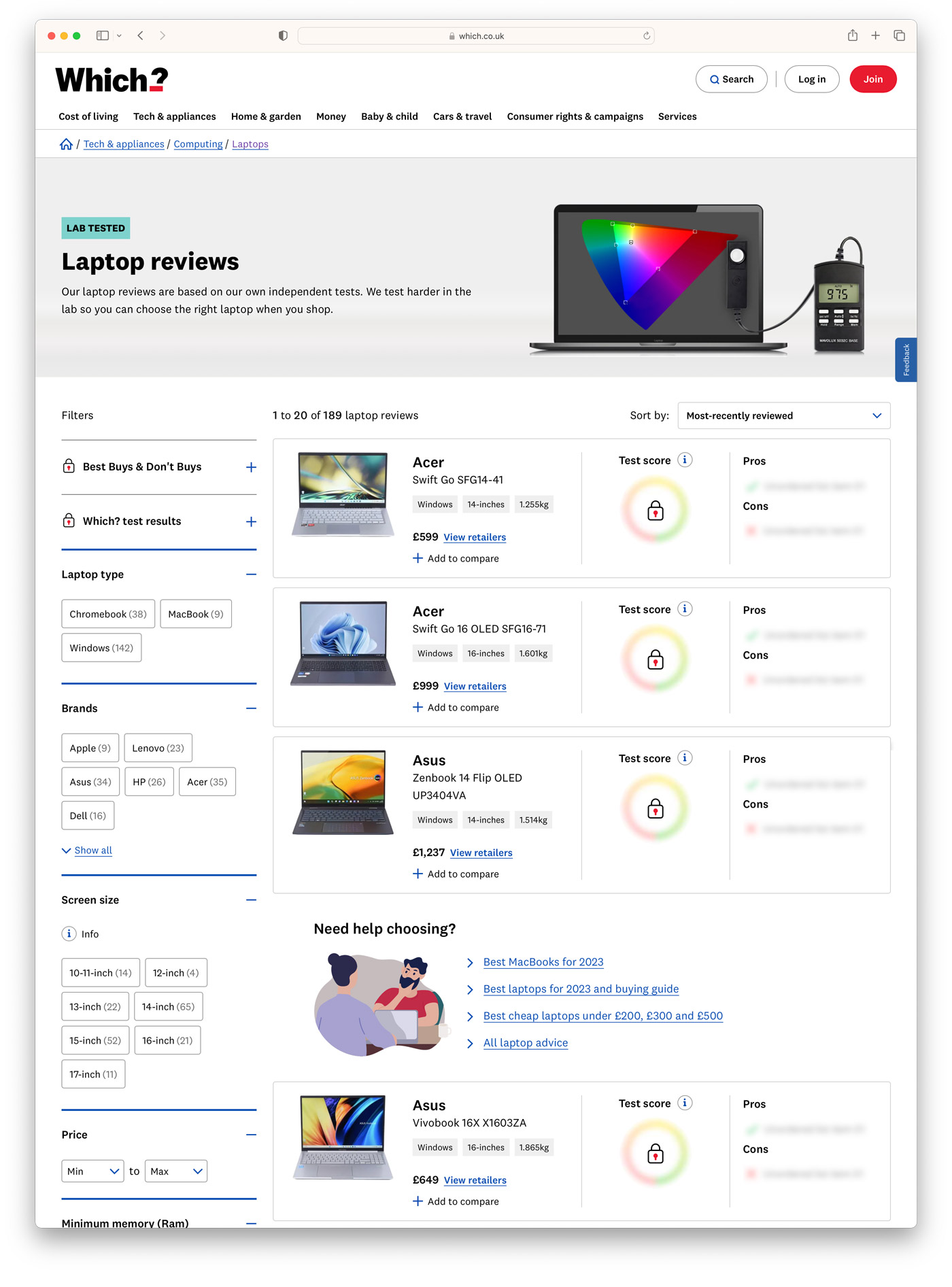Click the Which? logo
The width and height of the screenshot is (952, 1287).
(x=112, y=80)
